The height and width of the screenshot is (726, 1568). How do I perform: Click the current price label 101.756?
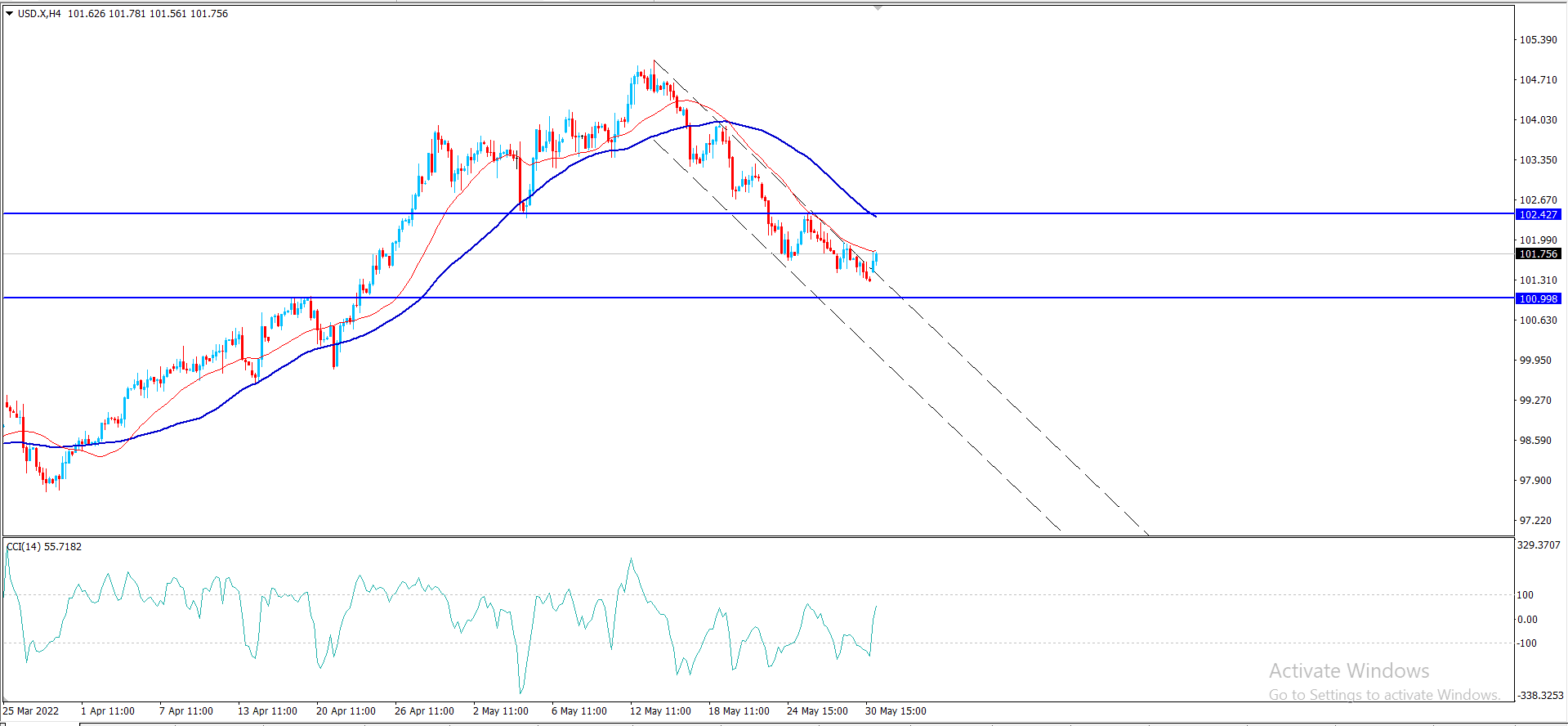coord(1538,254)
